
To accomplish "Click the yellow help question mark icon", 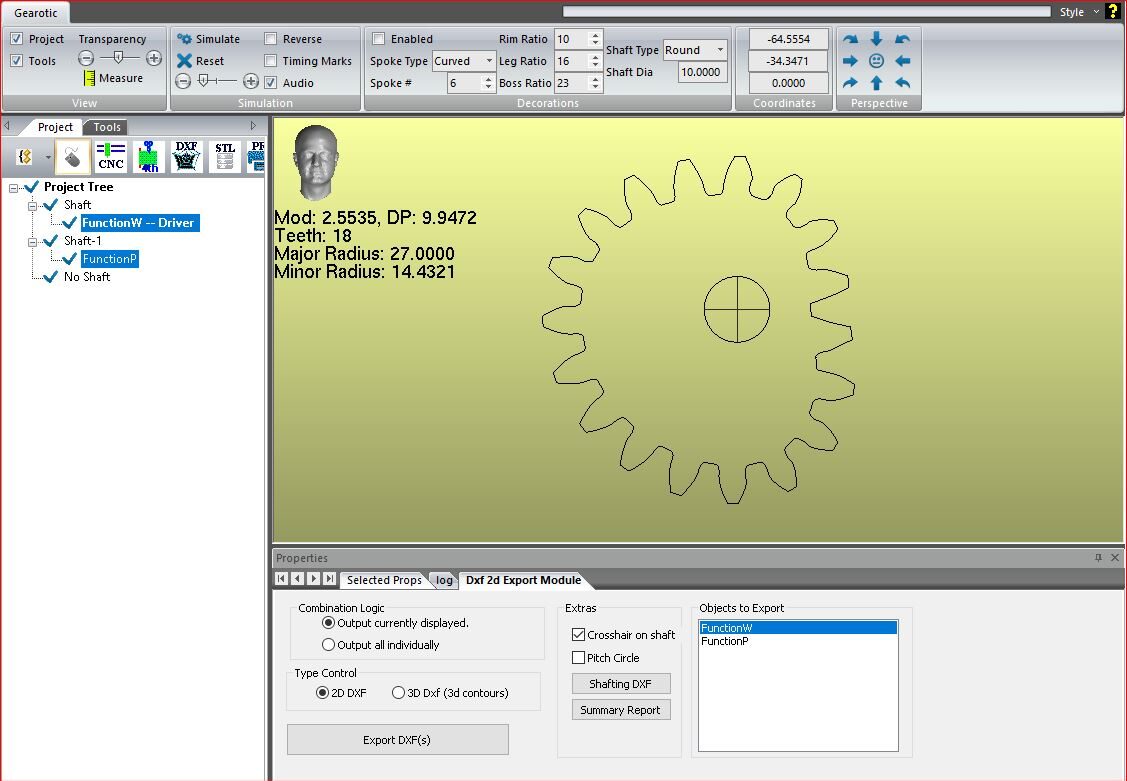I will point(1113,11).
